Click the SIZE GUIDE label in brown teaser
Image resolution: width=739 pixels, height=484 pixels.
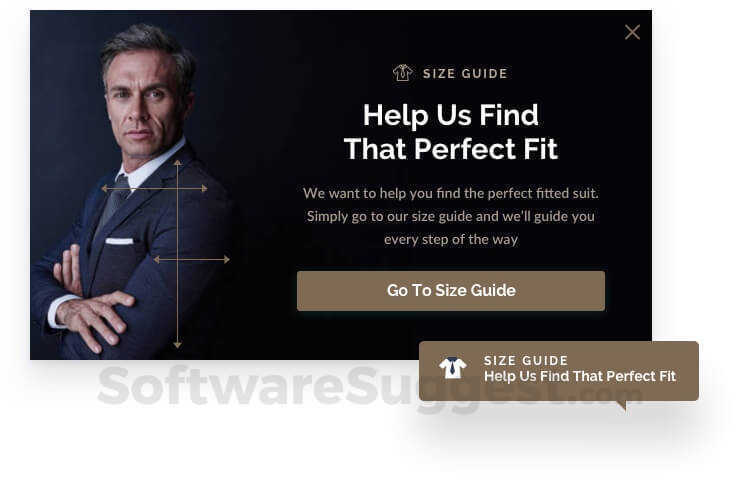[526, 361]
